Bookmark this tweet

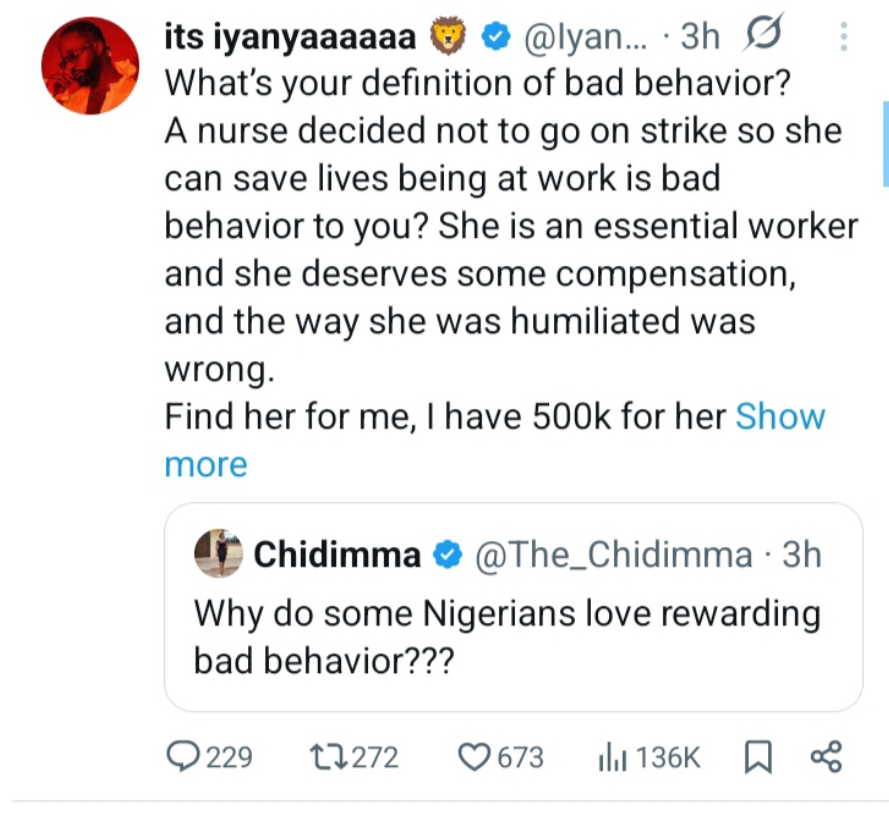click(x=759, y=758)
